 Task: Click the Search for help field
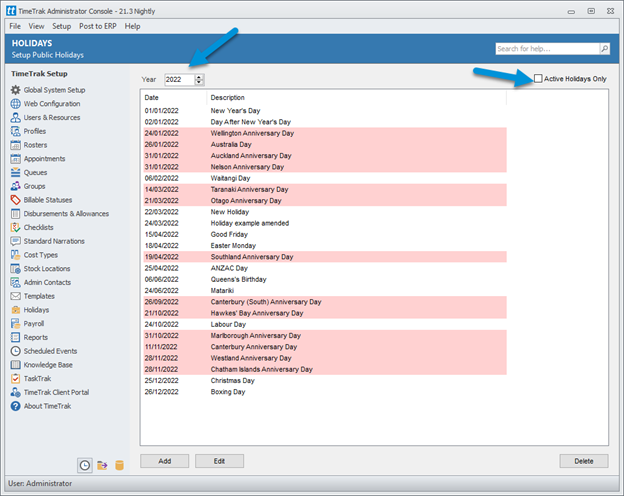coord(548,49)
